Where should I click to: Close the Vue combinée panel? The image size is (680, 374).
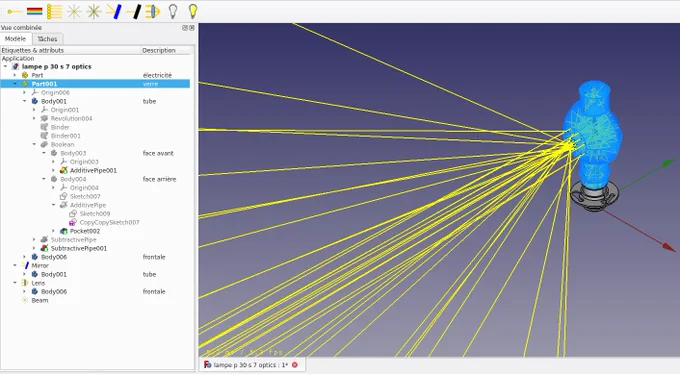(x=192, y=28)
